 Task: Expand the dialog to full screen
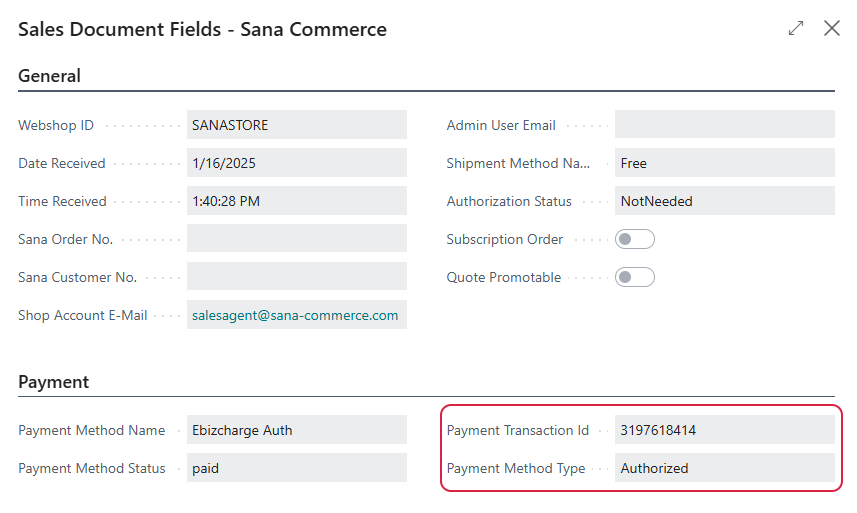click(796, 28)
